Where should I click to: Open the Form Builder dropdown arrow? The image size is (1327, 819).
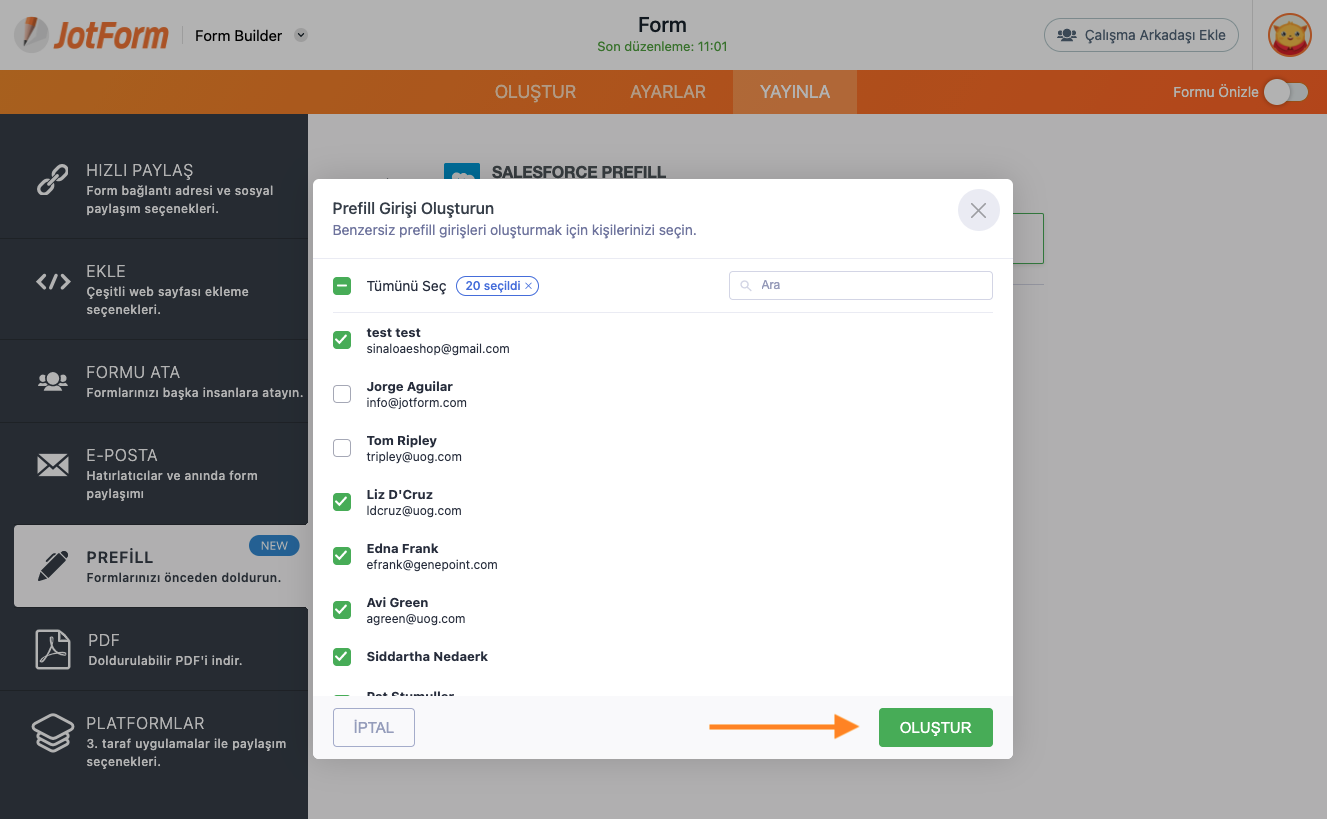pos(301,35)
